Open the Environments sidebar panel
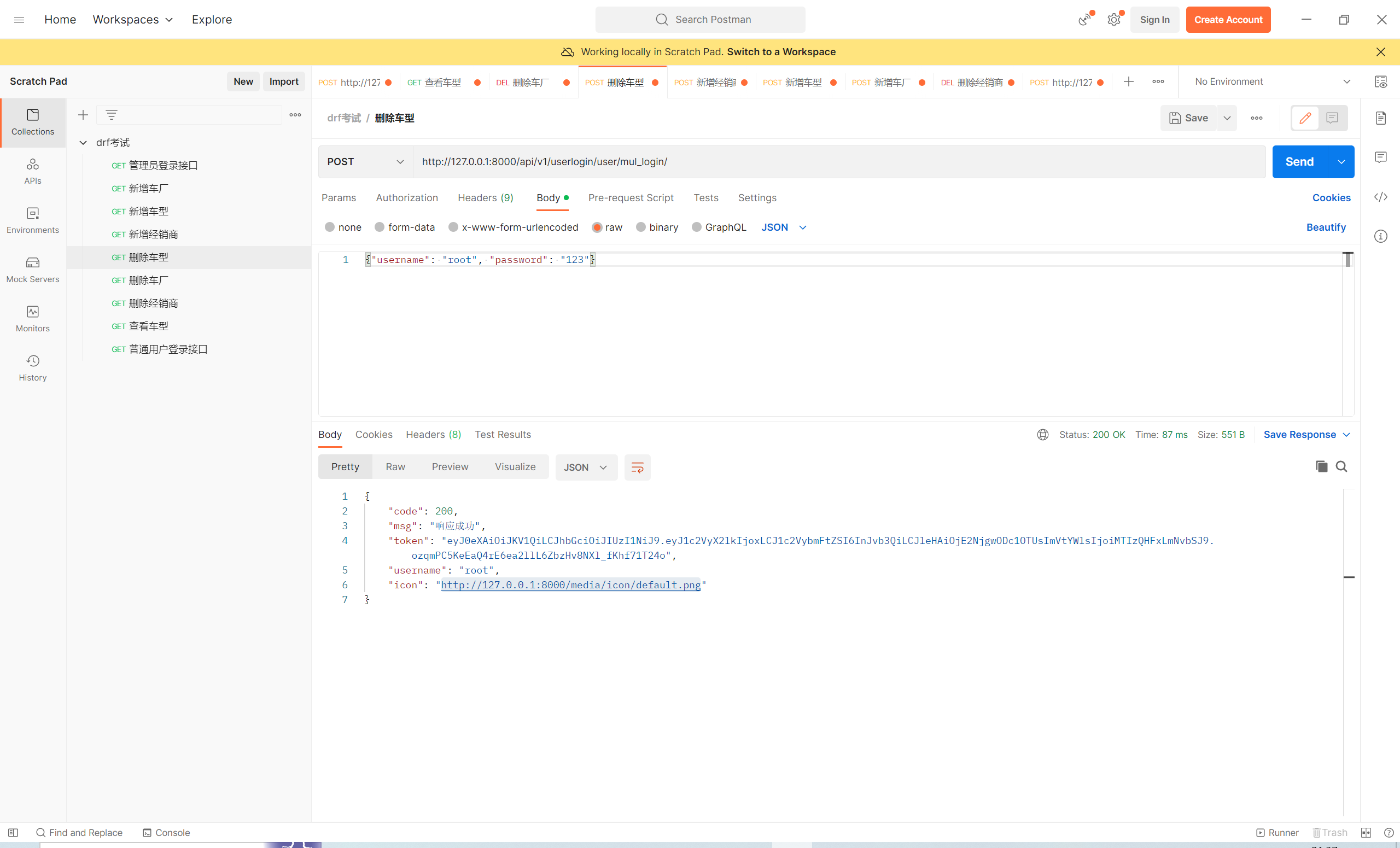 tap(32, 220)
